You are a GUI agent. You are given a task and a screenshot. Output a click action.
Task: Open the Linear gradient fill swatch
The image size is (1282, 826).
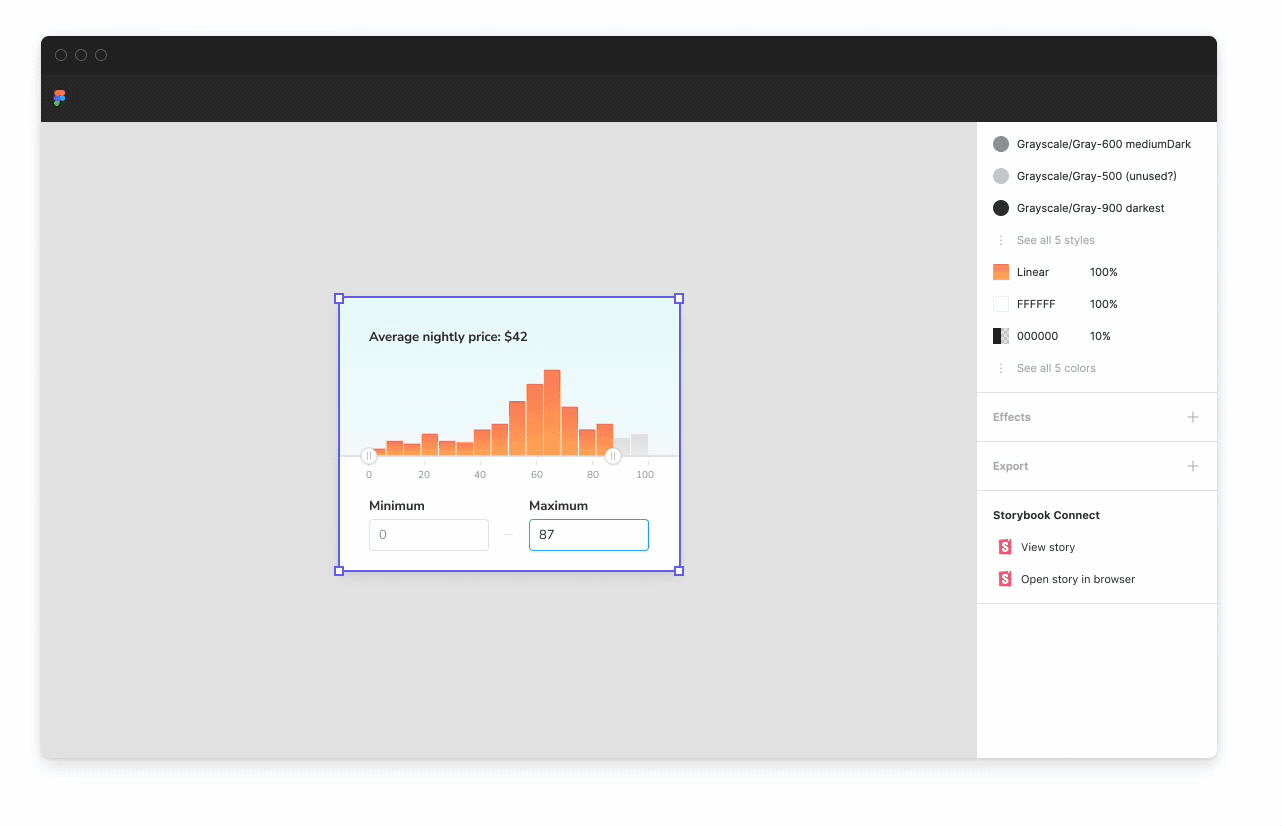click(1000, 272)
